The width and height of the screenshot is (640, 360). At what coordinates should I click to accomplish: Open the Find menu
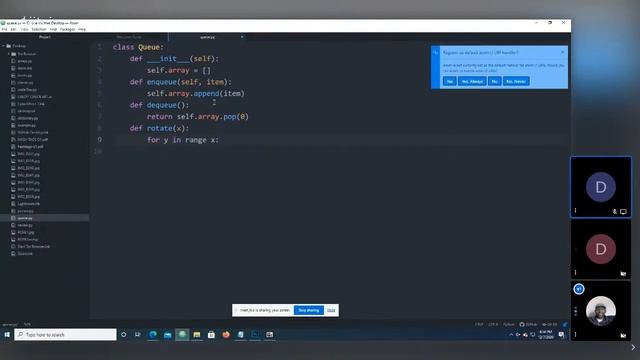[53, 29]
